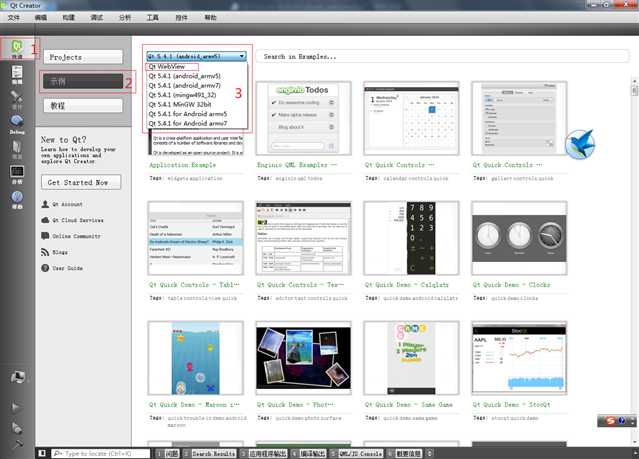Screen dimensions: 639x459
Task: Click the blue bird floating icon
Action: click(580, 144)
